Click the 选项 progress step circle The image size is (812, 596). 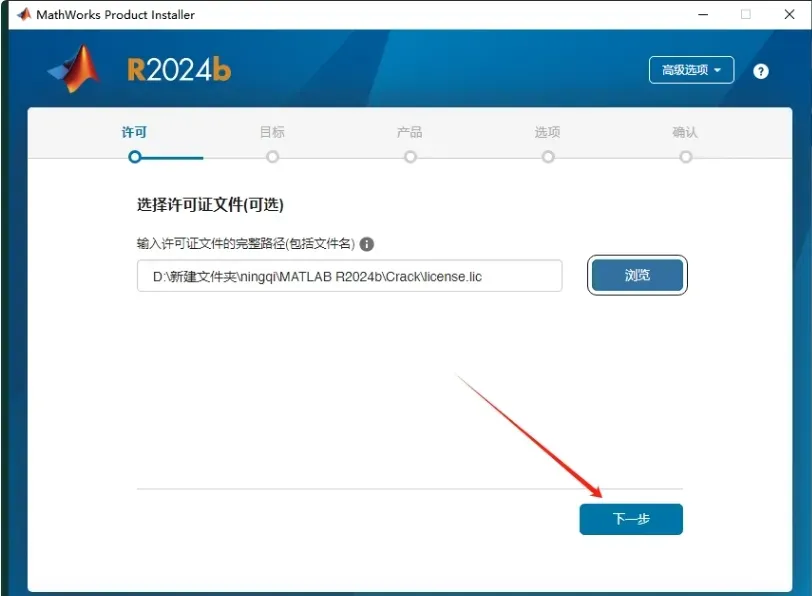click(548, 157)
